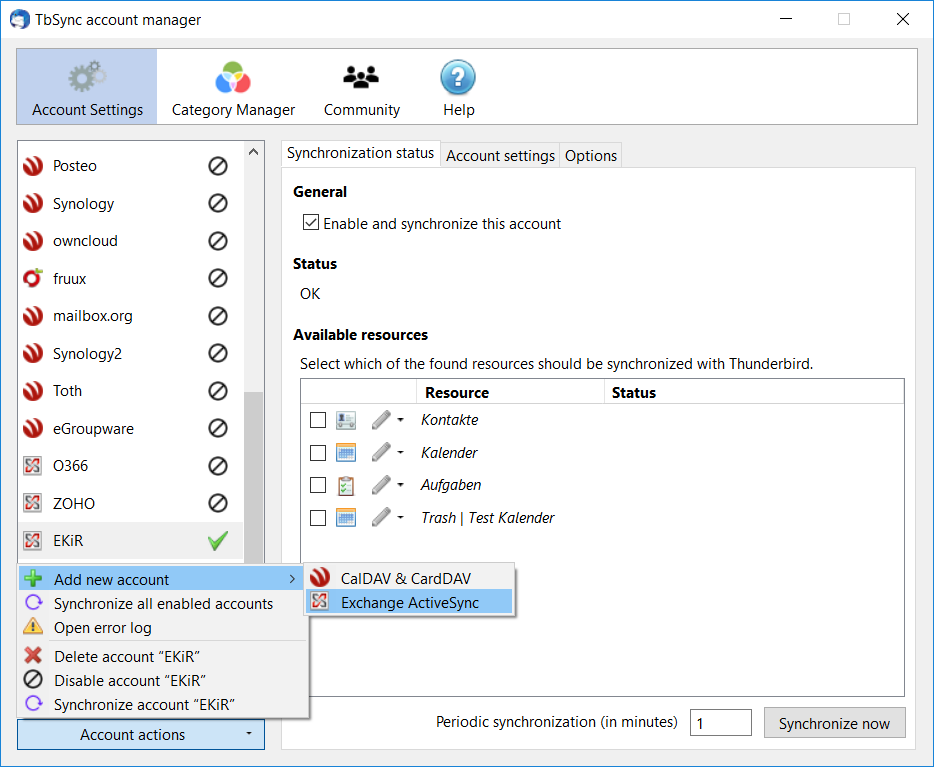The width and height of the screenshot is (934, 767).
Task: Click the Trash | Test Kalender calendar icon
Action: point(346,518)
